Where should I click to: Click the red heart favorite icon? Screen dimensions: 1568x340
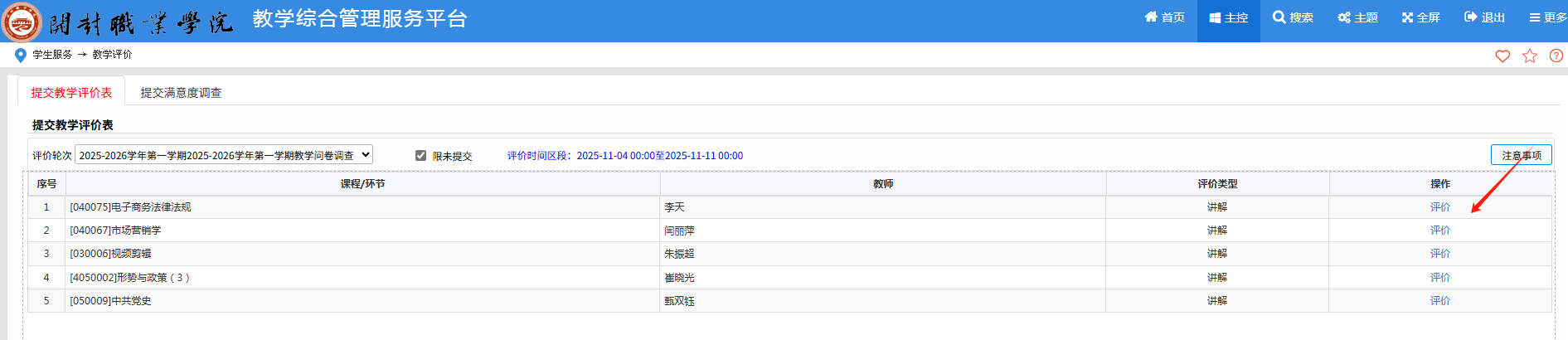pos(1502,56)
